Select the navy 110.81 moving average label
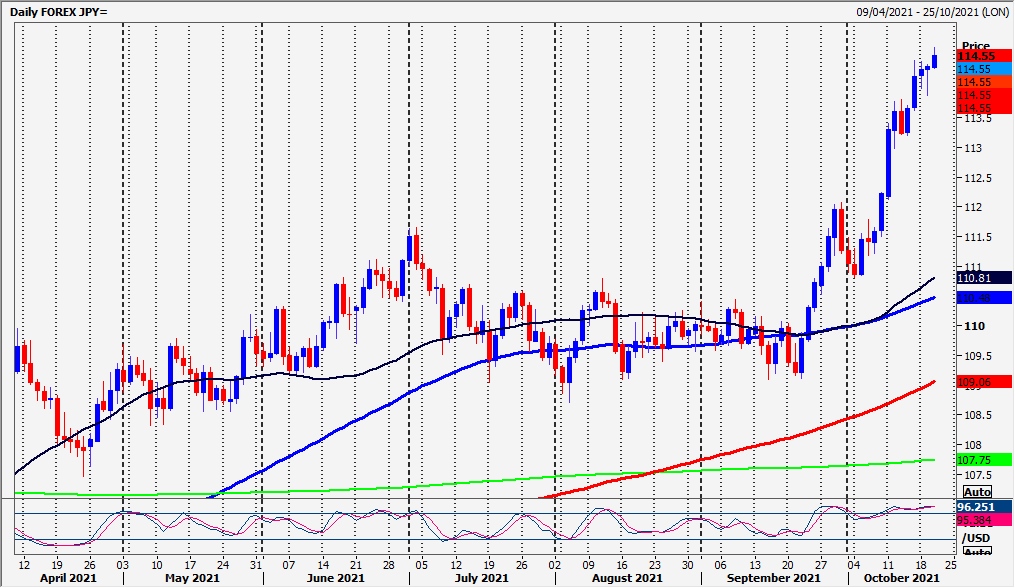 tap(976, 280)
